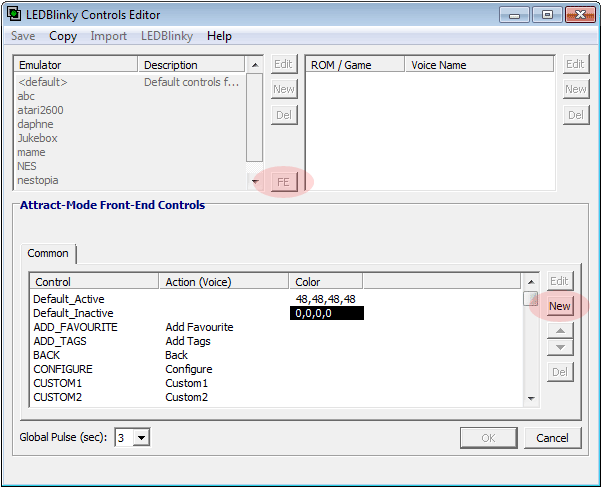Switch to the Common tab
The height and width of the screenshot is (488, 602).
coord(48,253)
